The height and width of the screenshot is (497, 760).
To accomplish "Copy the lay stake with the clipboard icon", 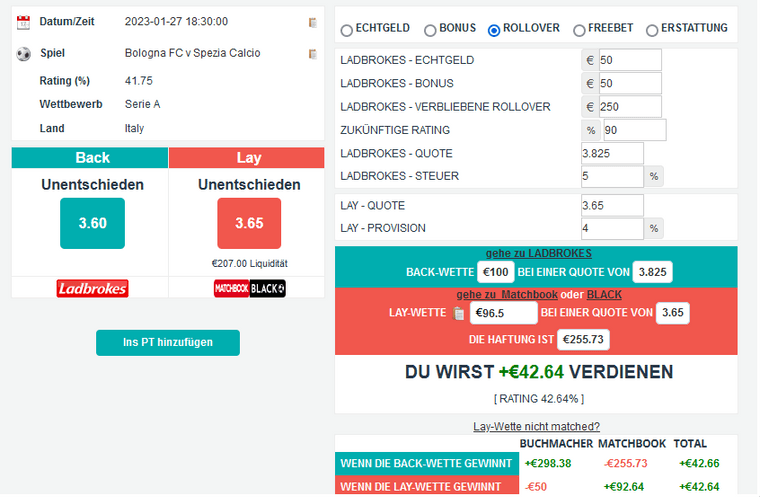I will point(458,314).
